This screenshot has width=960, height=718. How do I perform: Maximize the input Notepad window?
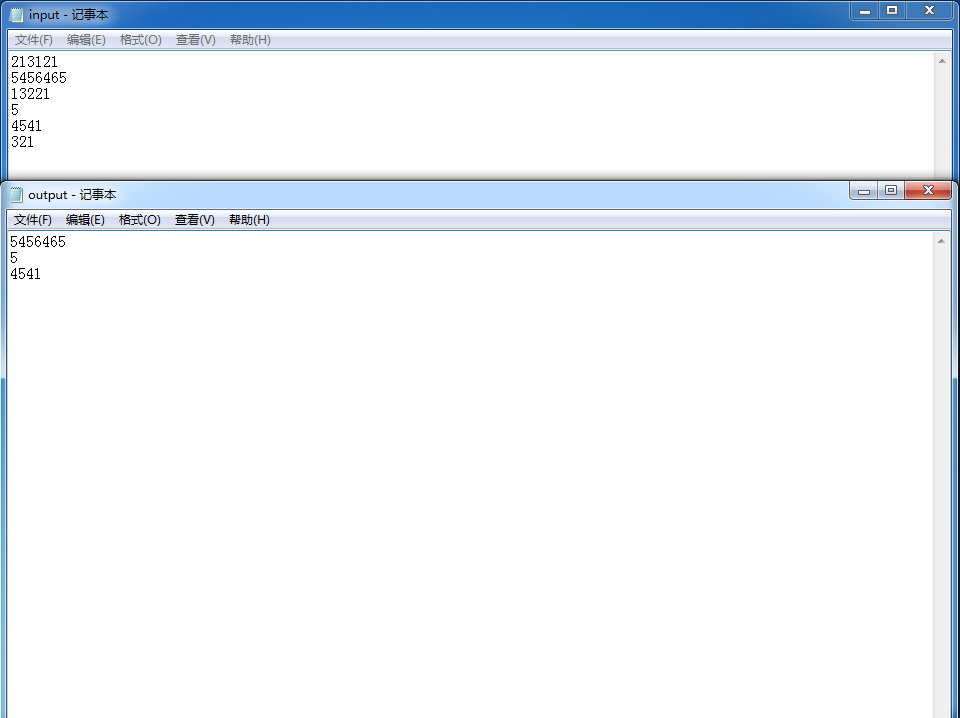click(x=892, y=10)
